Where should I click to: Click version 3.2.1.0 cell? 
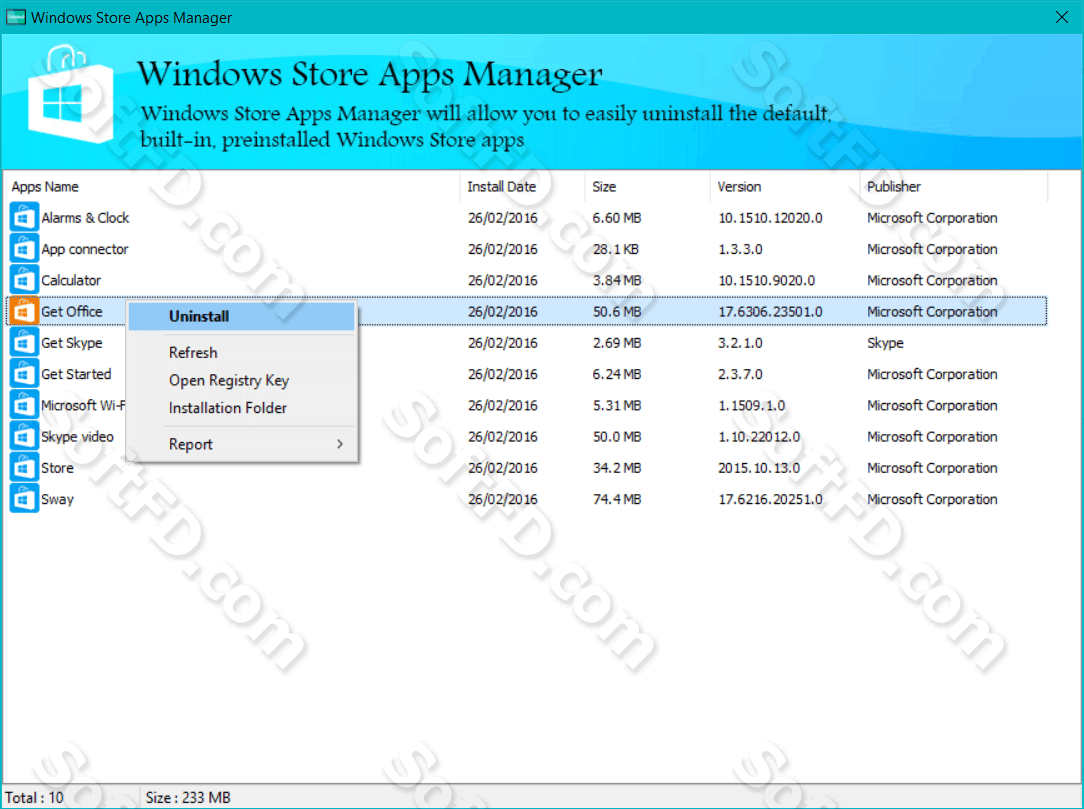tap(740, 343)
